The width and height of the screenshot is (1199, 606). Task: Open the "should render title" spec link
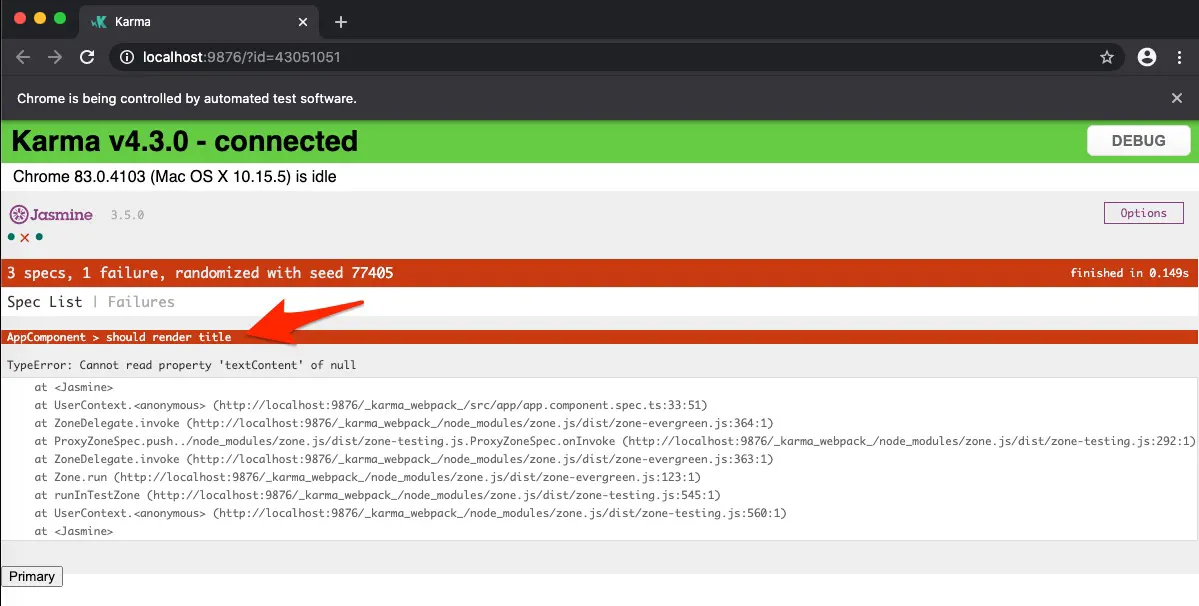coord(168,337)
